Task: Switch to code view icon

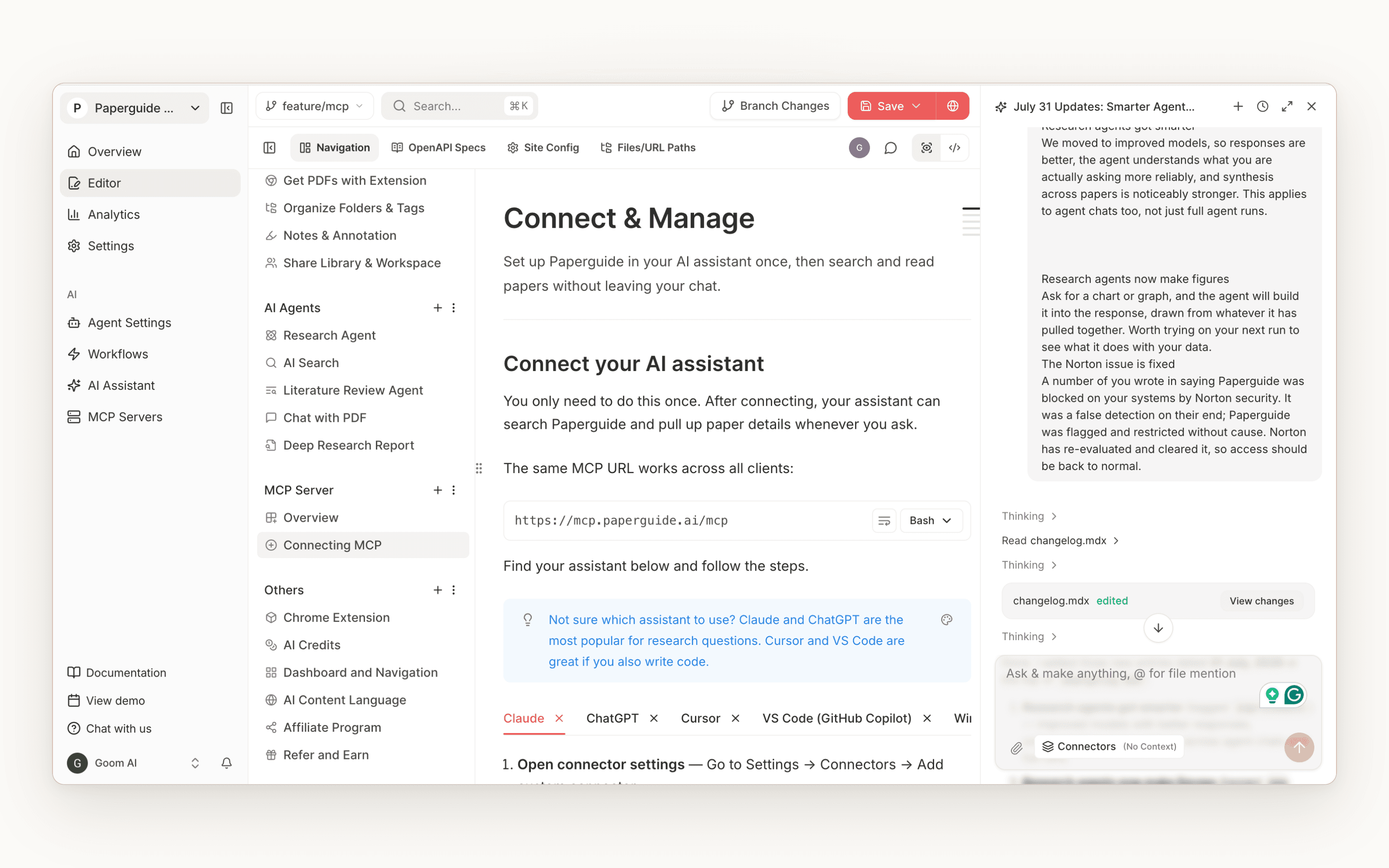Action: (955, 148)
